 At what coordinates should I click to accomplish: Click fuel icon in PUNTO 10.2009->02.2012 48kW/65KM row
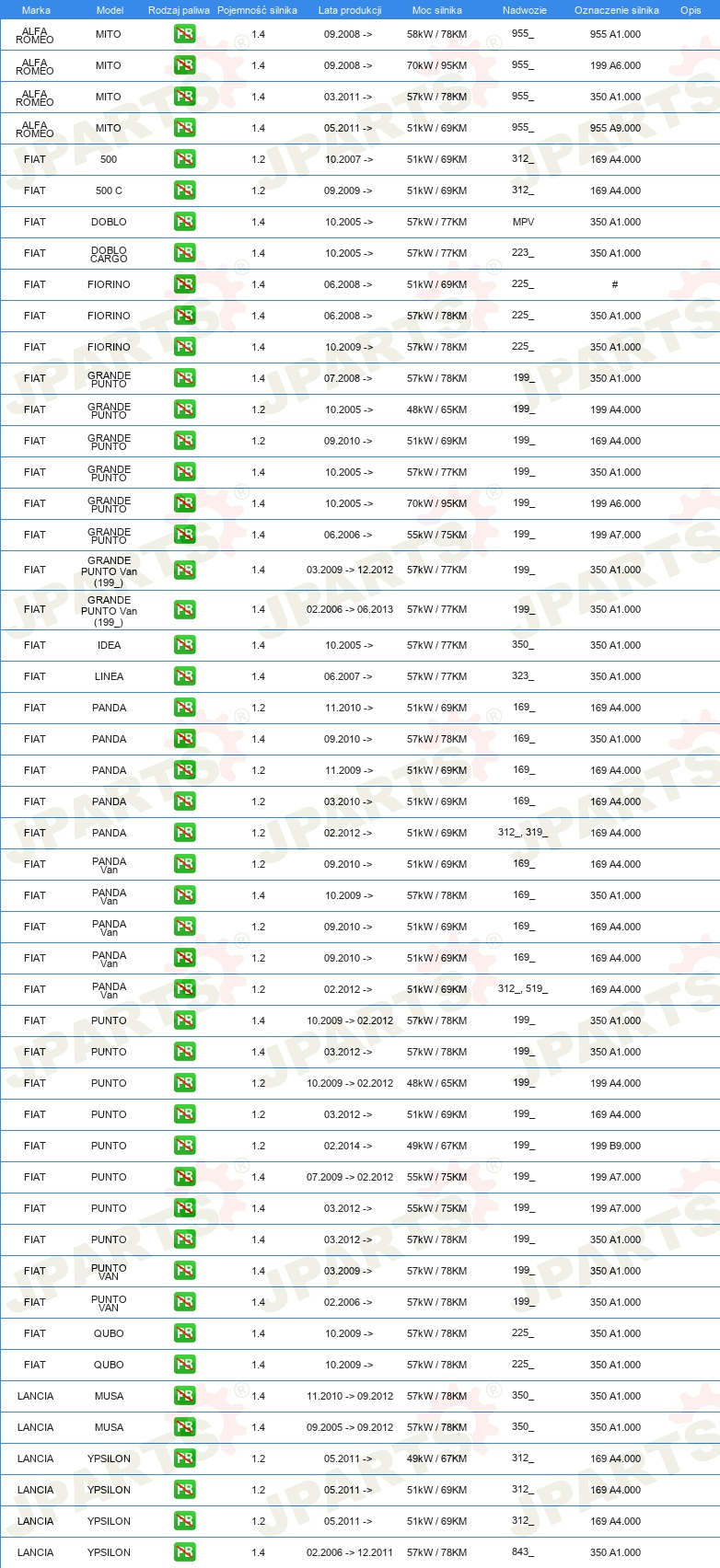pos(184,1083)
